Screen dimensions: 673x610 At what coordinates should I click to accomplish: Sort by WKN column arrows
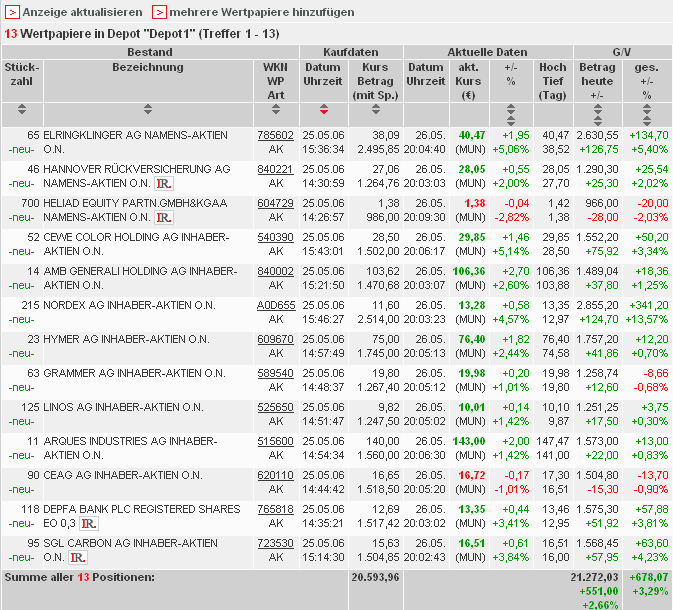(x=275, y=109)
